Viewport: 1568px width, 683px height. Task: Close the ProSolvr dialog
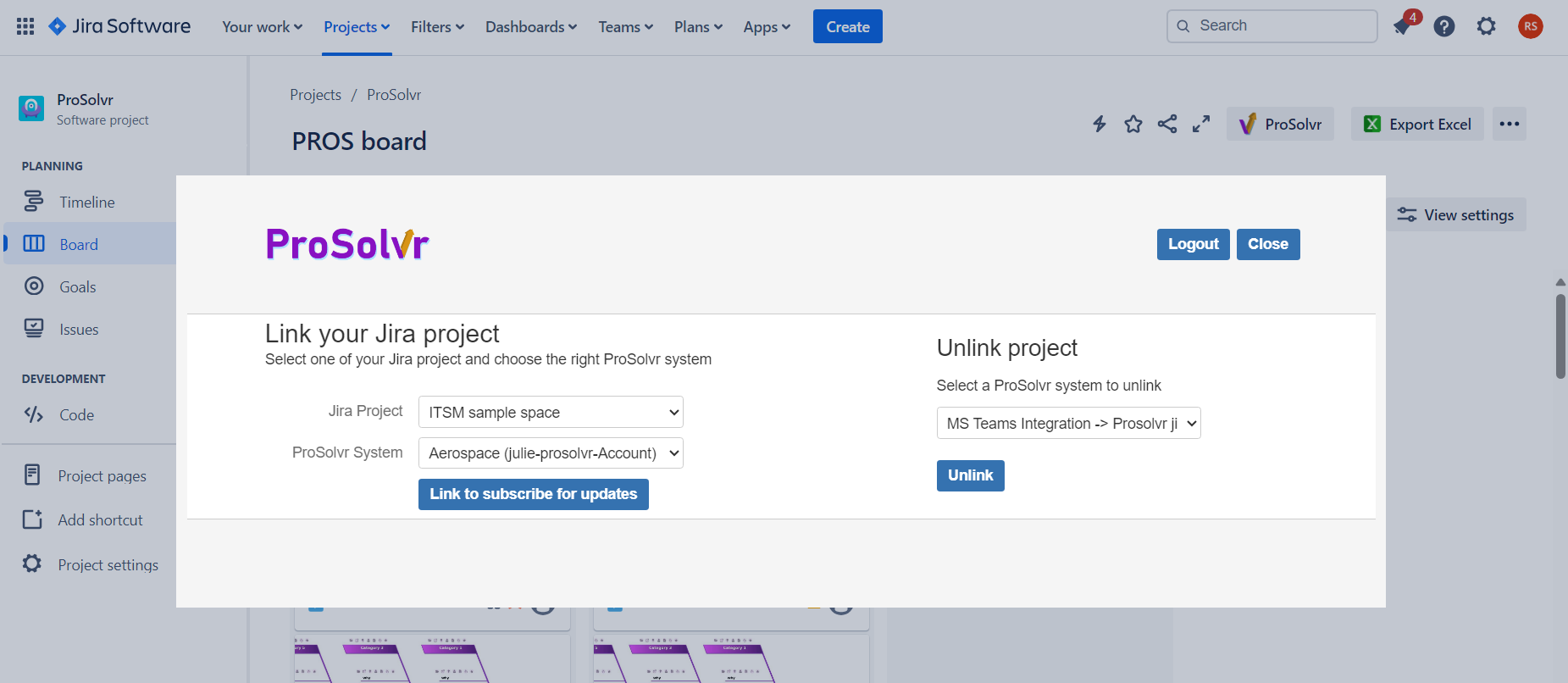[1268, 244]
